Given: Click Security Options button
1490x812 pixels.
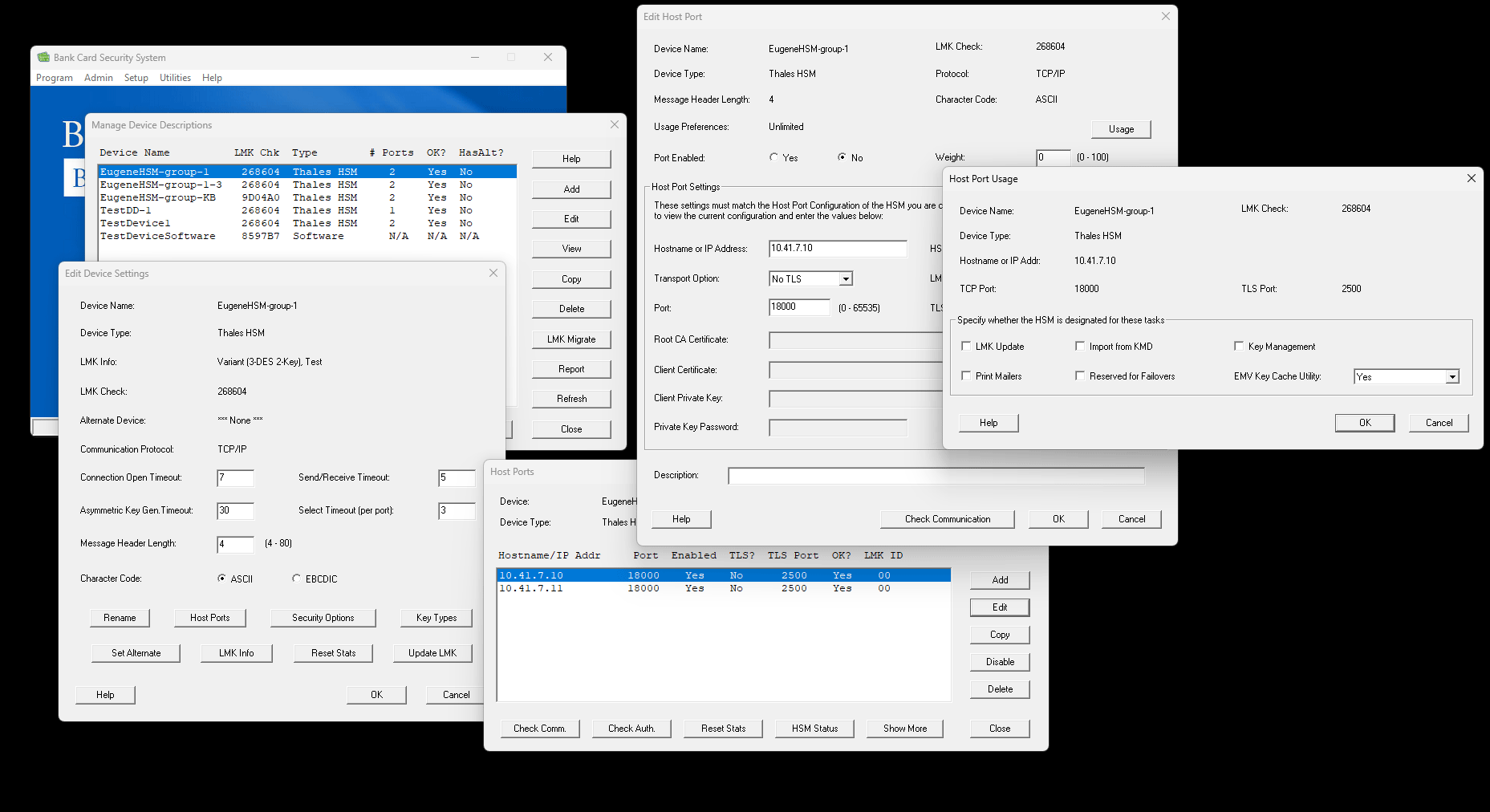Looking at the screenshot, I should click(x=323, y=618).
